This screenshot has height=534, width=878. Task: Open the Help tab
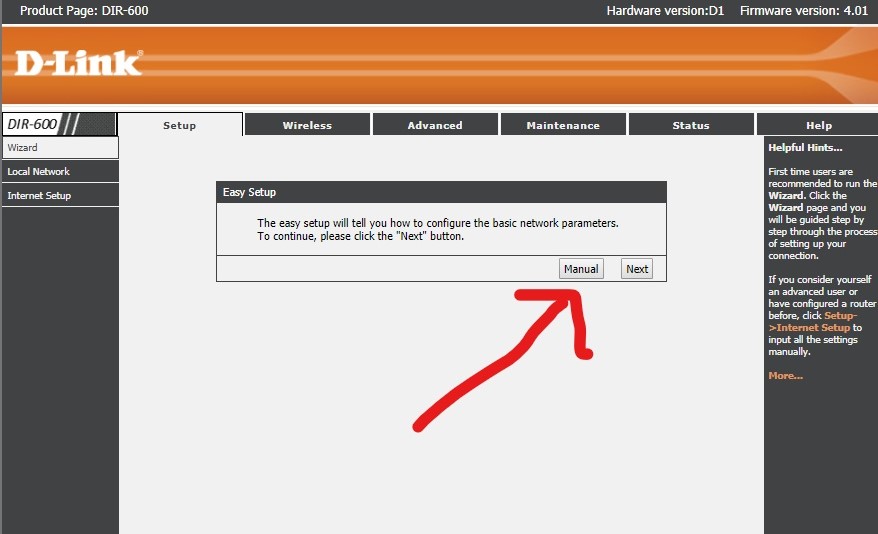click(818, 125)
